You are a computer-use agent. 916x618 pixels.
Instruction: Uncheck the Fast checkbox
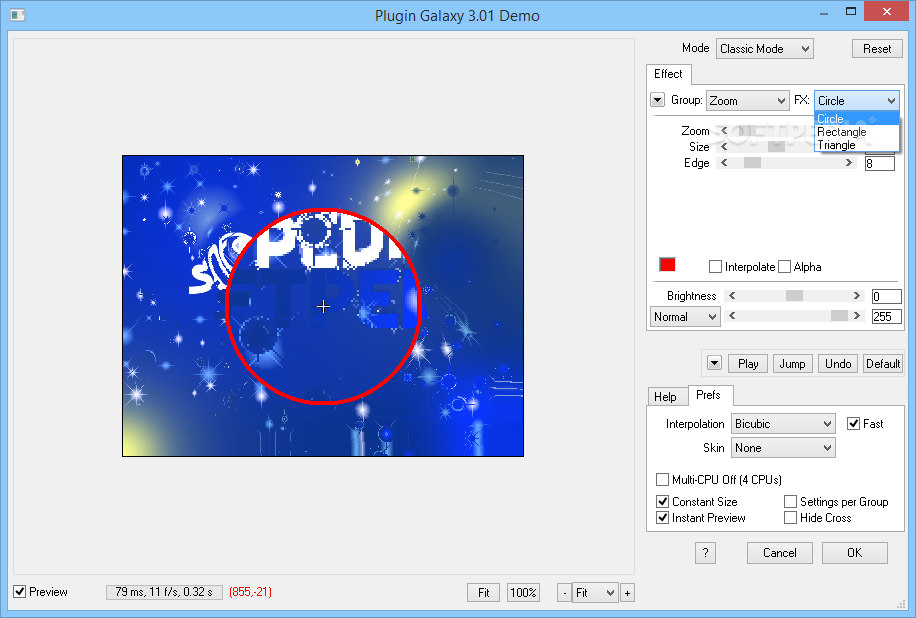point(853,423)
